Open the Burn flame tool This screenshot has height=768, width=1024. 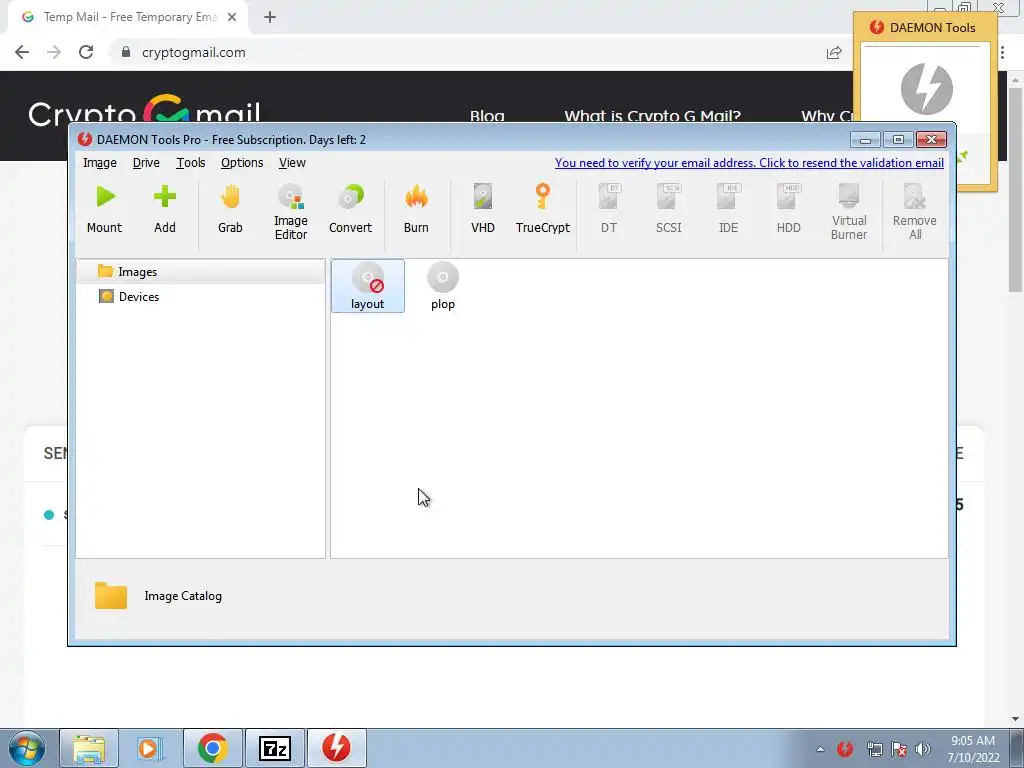[x=416, y=209]
